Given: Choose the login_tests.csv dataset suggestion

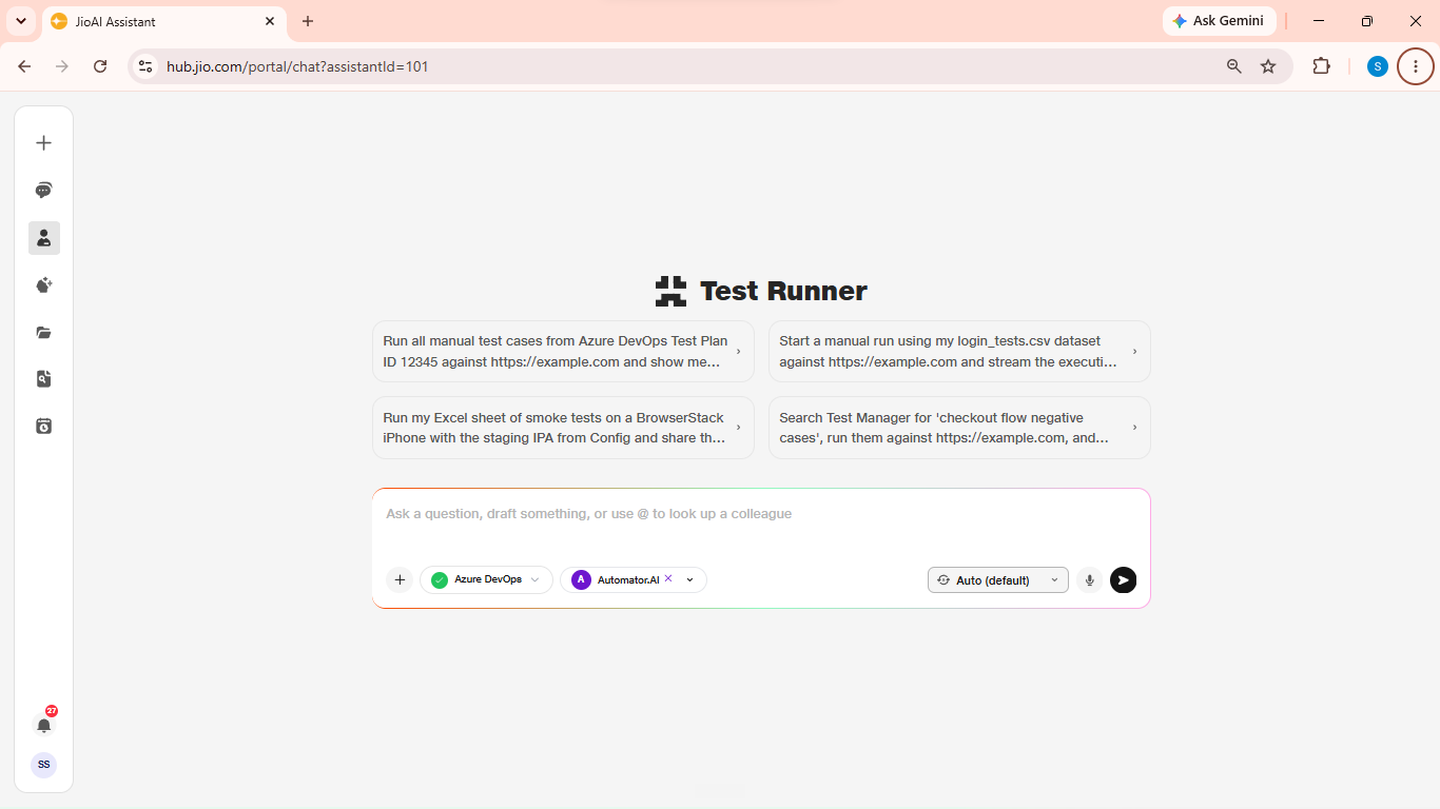Looking at the screenshot, I should [959, 351].
